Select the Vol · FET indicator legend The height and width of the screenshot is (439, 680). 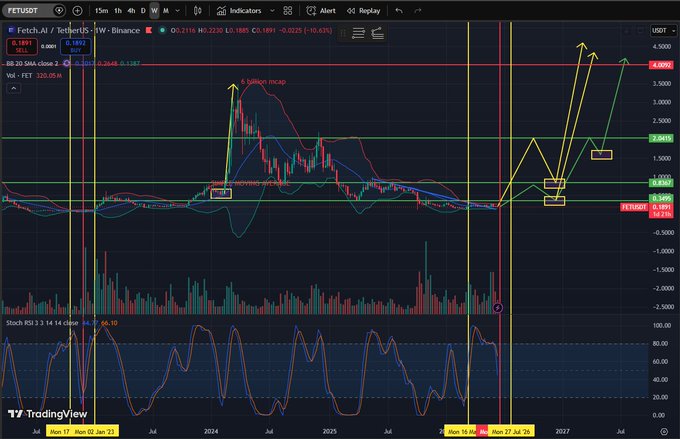[x=19, y=75]
